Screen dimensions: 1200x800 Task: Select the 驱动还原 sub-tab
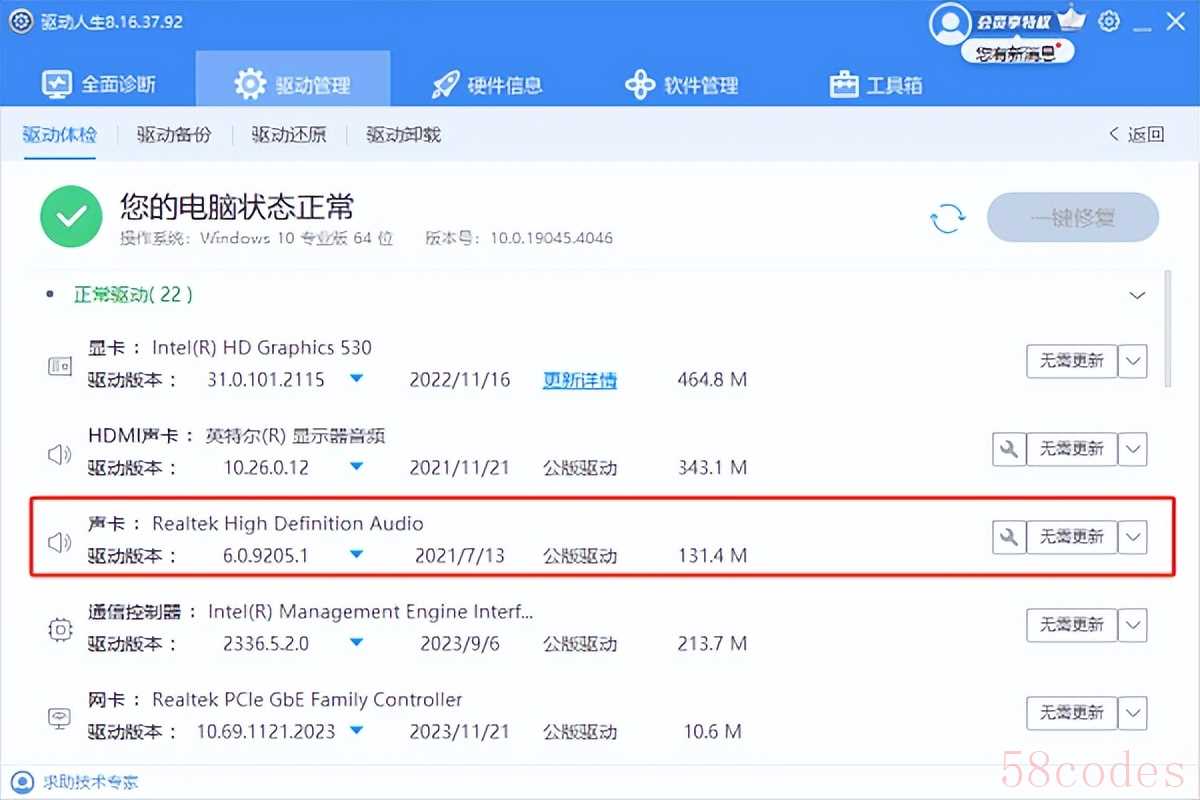tap(289, 134)
